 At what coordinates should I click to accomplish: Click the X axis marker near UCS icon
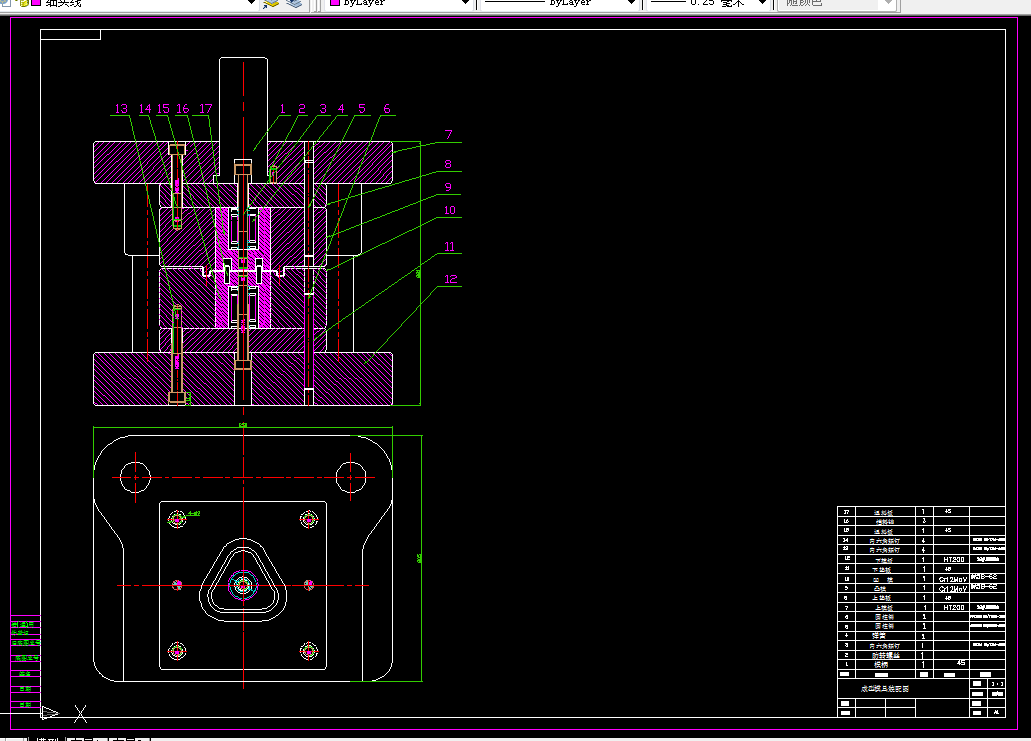point(80,713)
